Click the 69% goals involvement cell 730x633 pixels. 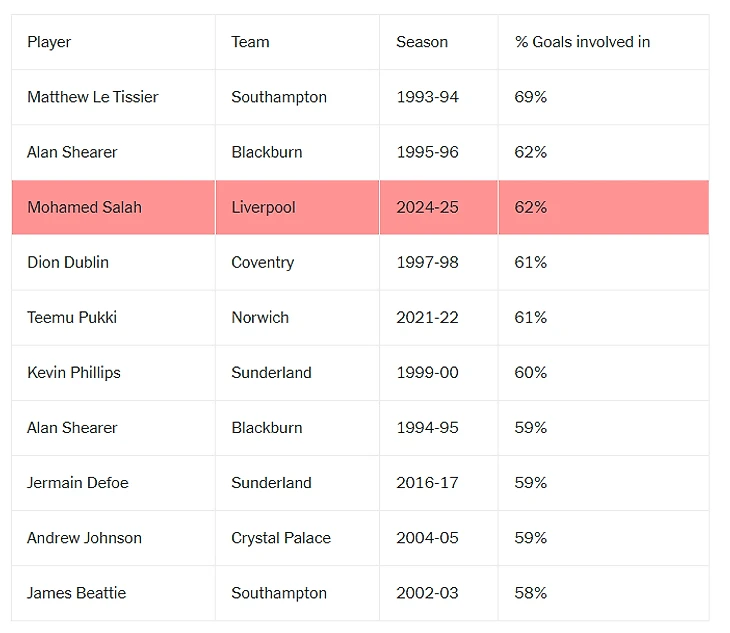531,97
